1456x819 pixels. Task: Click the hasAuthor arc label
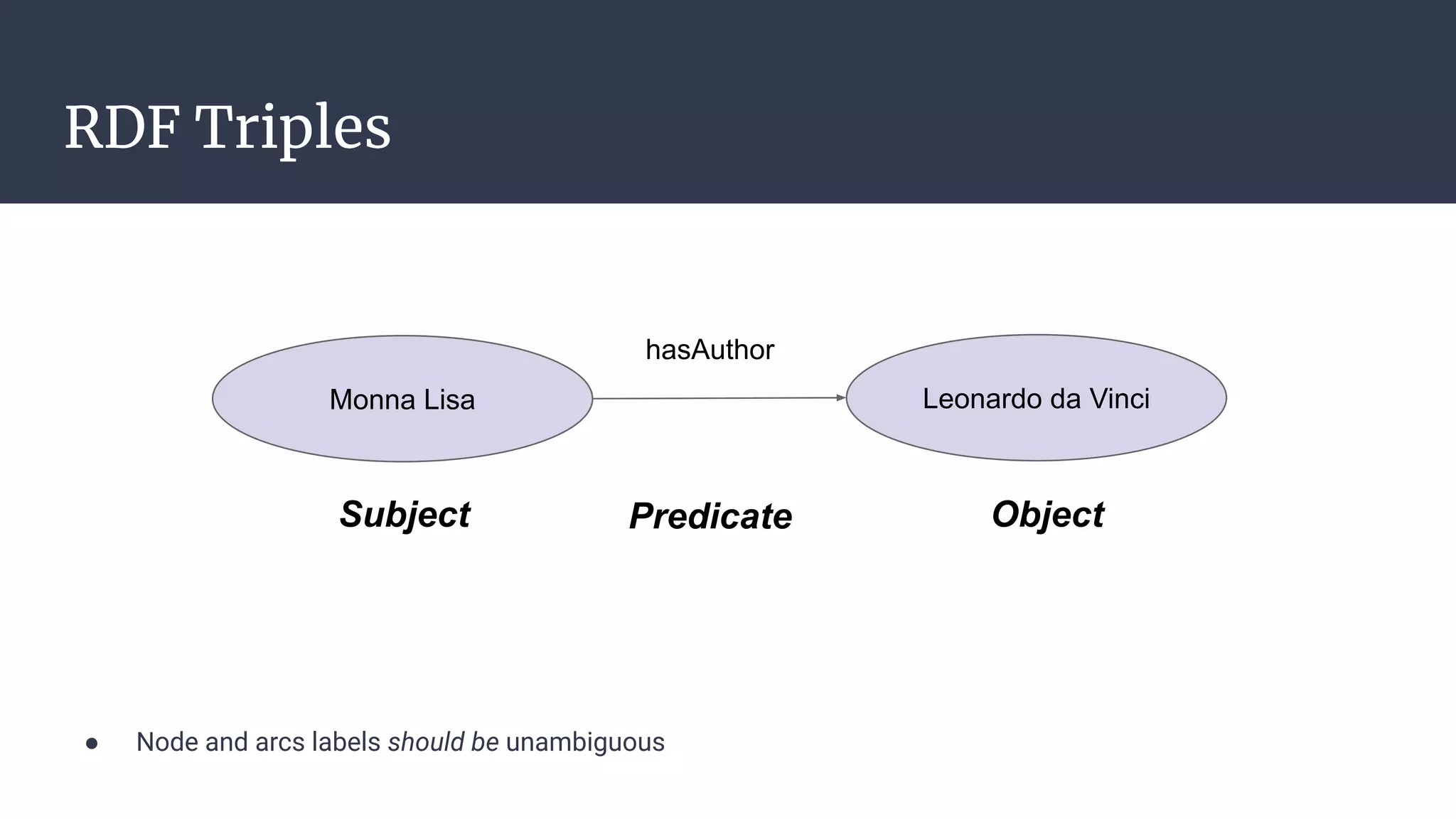click(710, 350)
